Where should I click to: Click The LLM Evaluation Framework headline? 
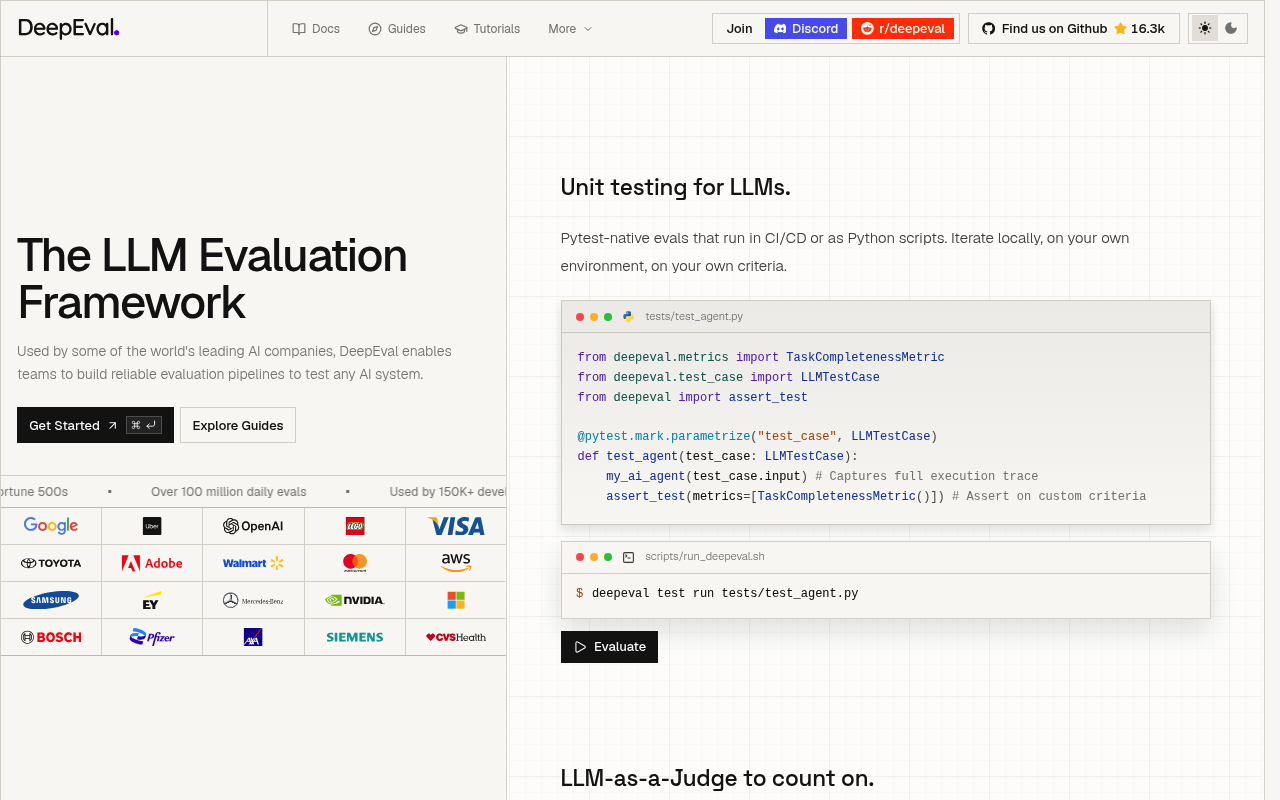[x=212, y=279]
